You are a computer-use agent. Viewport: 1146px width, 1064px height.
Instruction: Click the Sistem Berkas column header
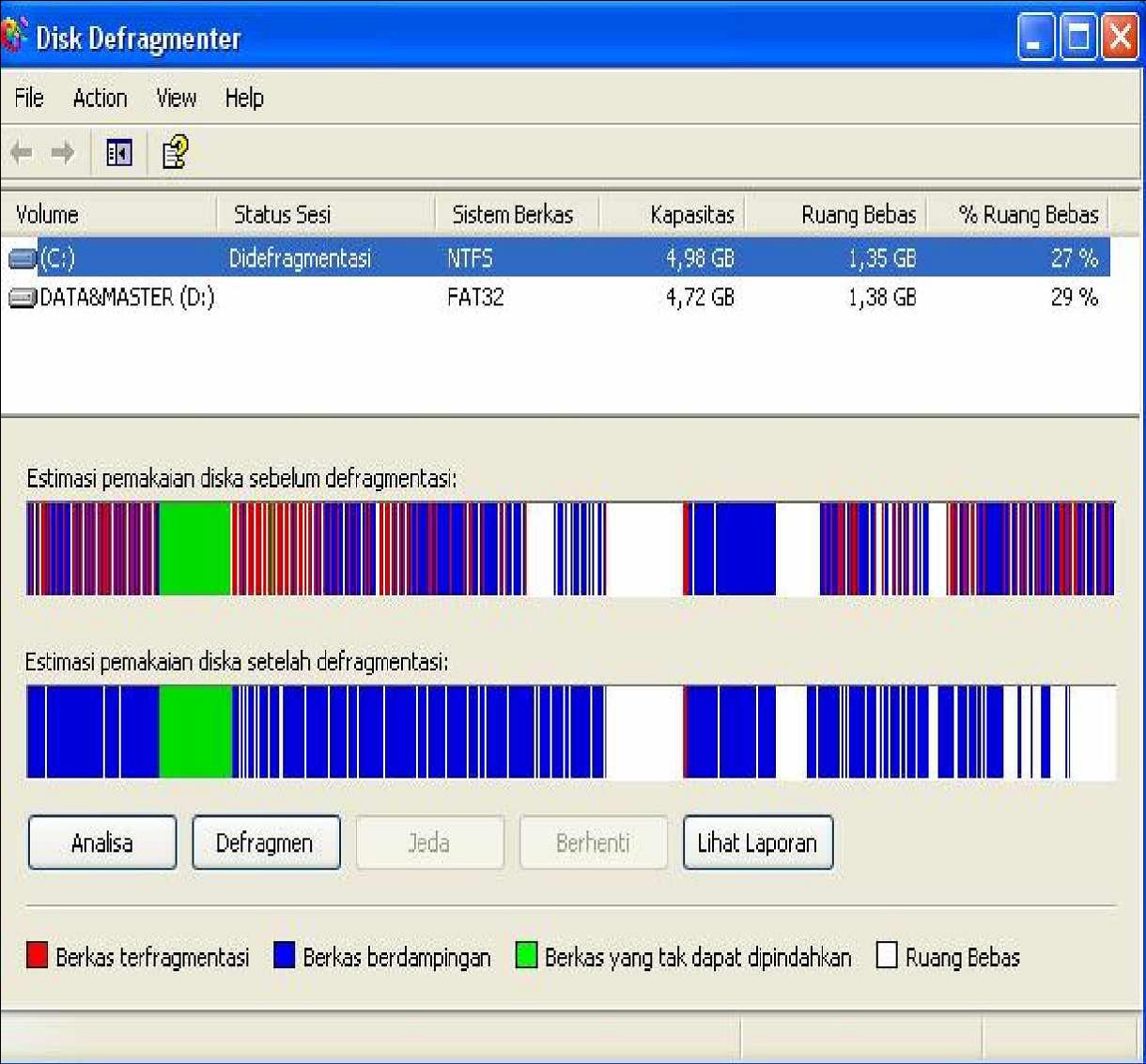(515, 214)
